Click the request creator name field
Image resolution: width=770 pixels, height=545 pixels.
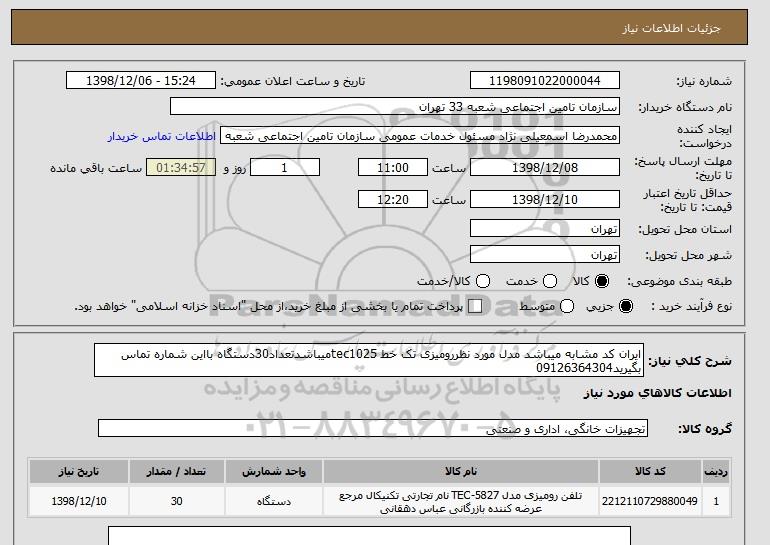(420, 136)
